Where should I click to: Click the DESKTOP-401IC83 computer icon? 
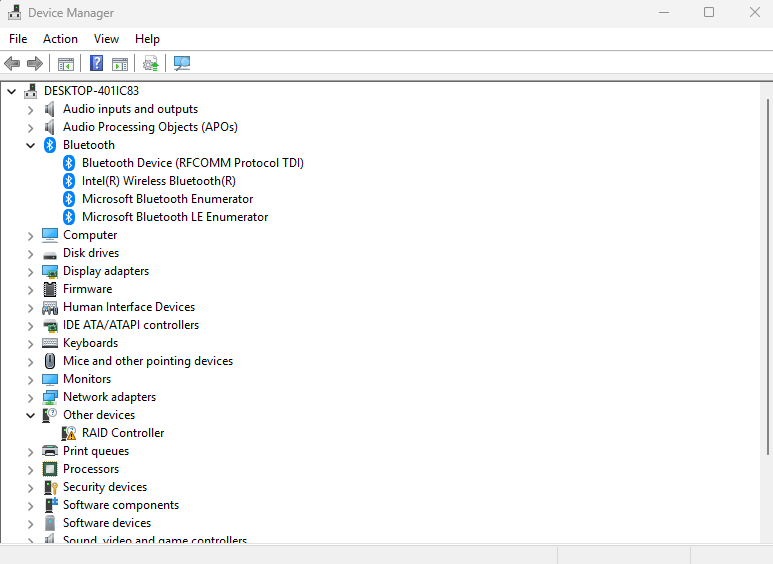coord(31,91)
